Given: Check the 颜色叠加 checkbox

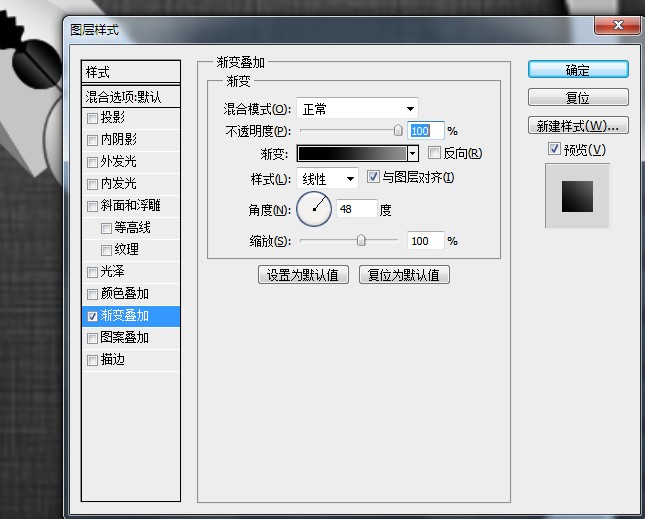Looking at the screenshot, I should coord(92,294).
